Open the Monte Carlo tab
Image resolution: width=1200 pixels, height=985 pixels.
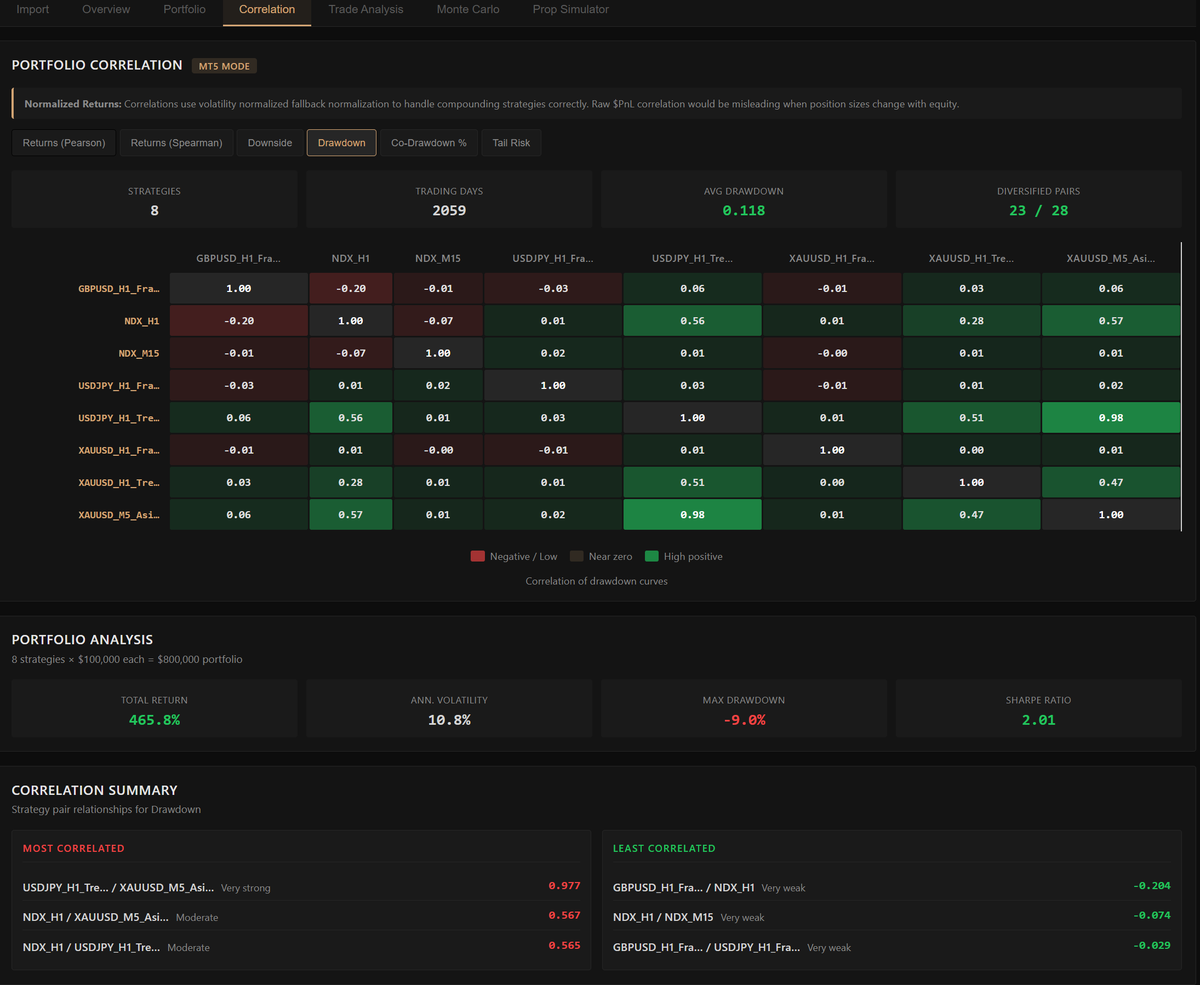pyautogui.click(x=467, y=9)
